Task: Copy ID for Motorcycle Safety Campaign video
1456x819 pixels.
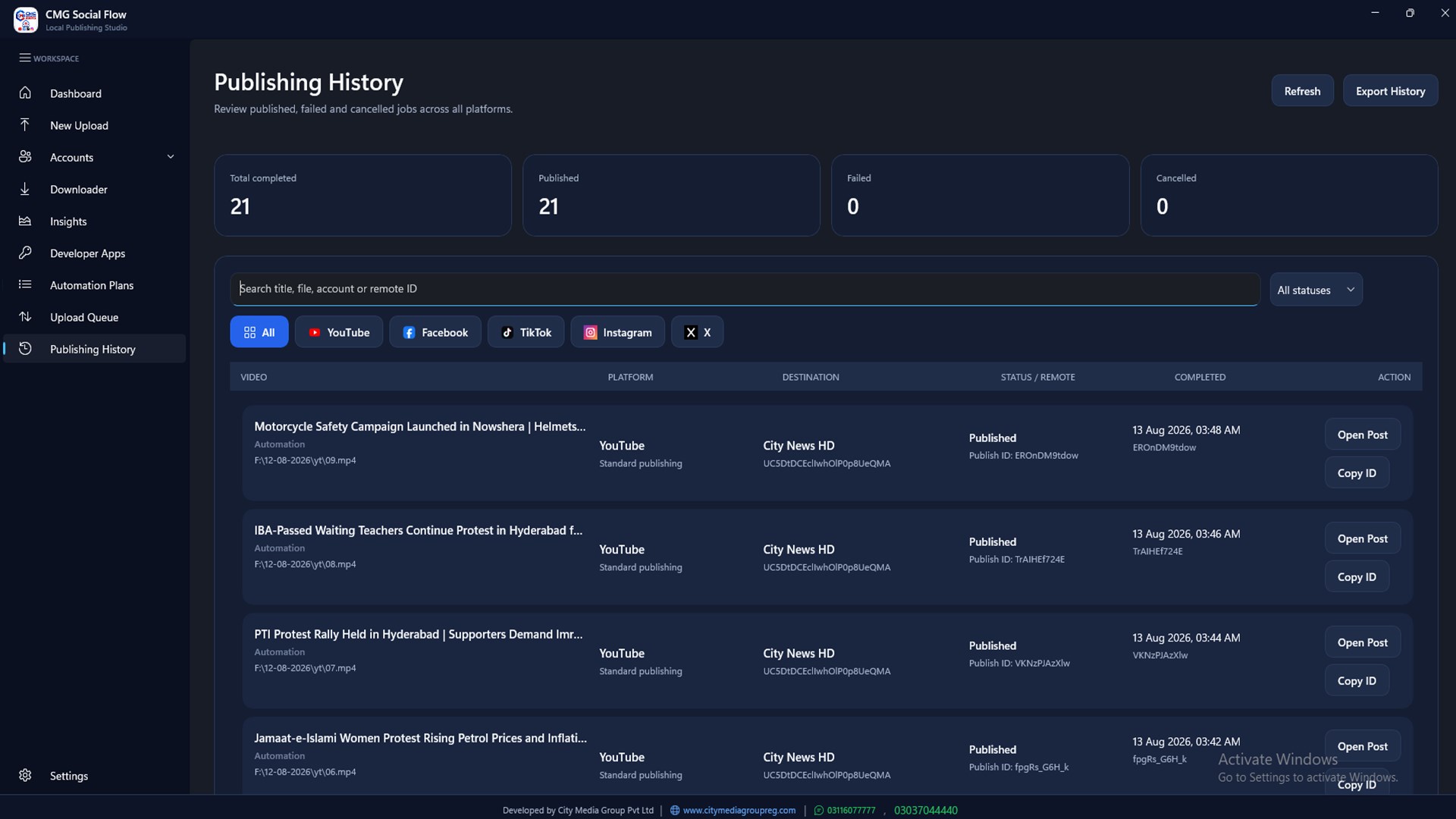Action: [x=1357, y=473]
